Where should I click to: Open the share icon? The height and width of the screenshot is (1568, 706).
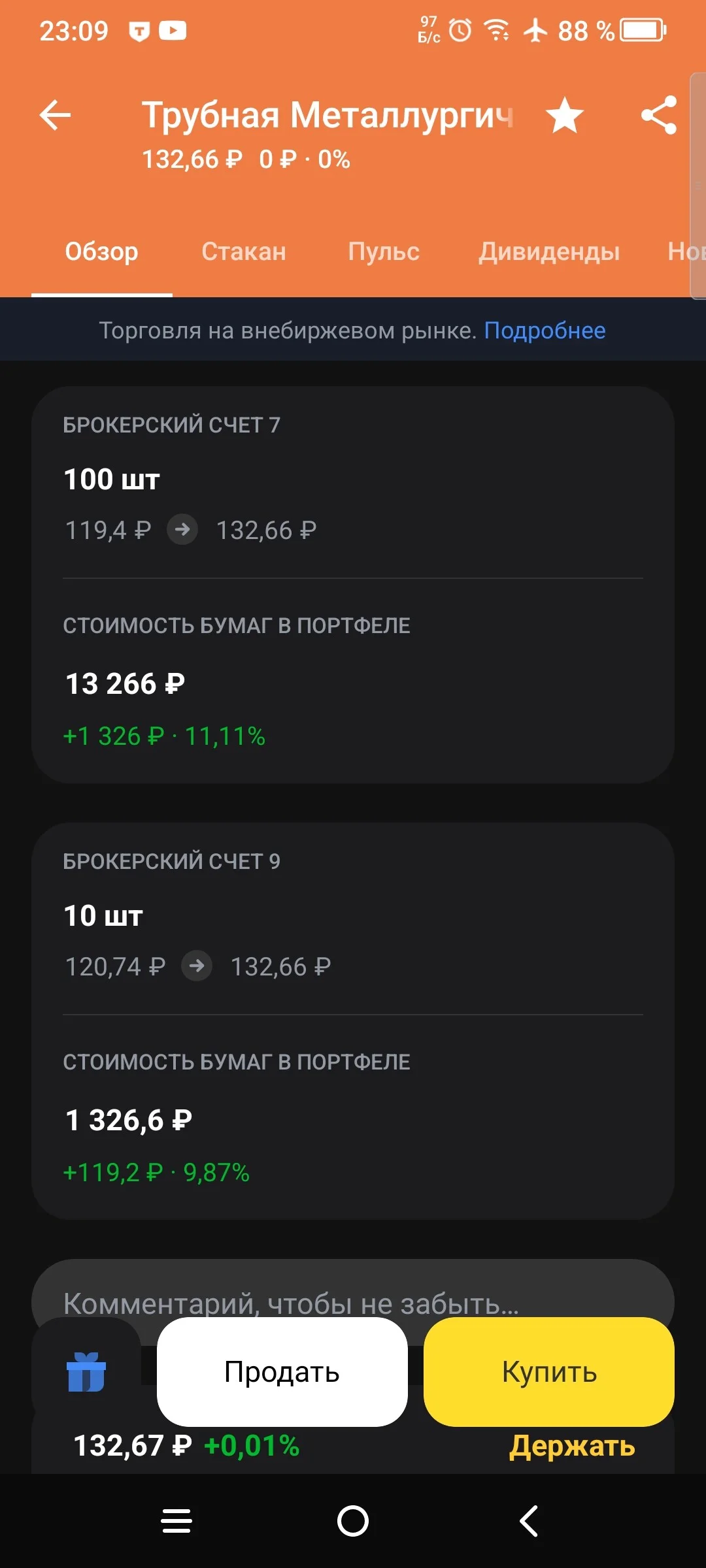[x=659, y=116]
